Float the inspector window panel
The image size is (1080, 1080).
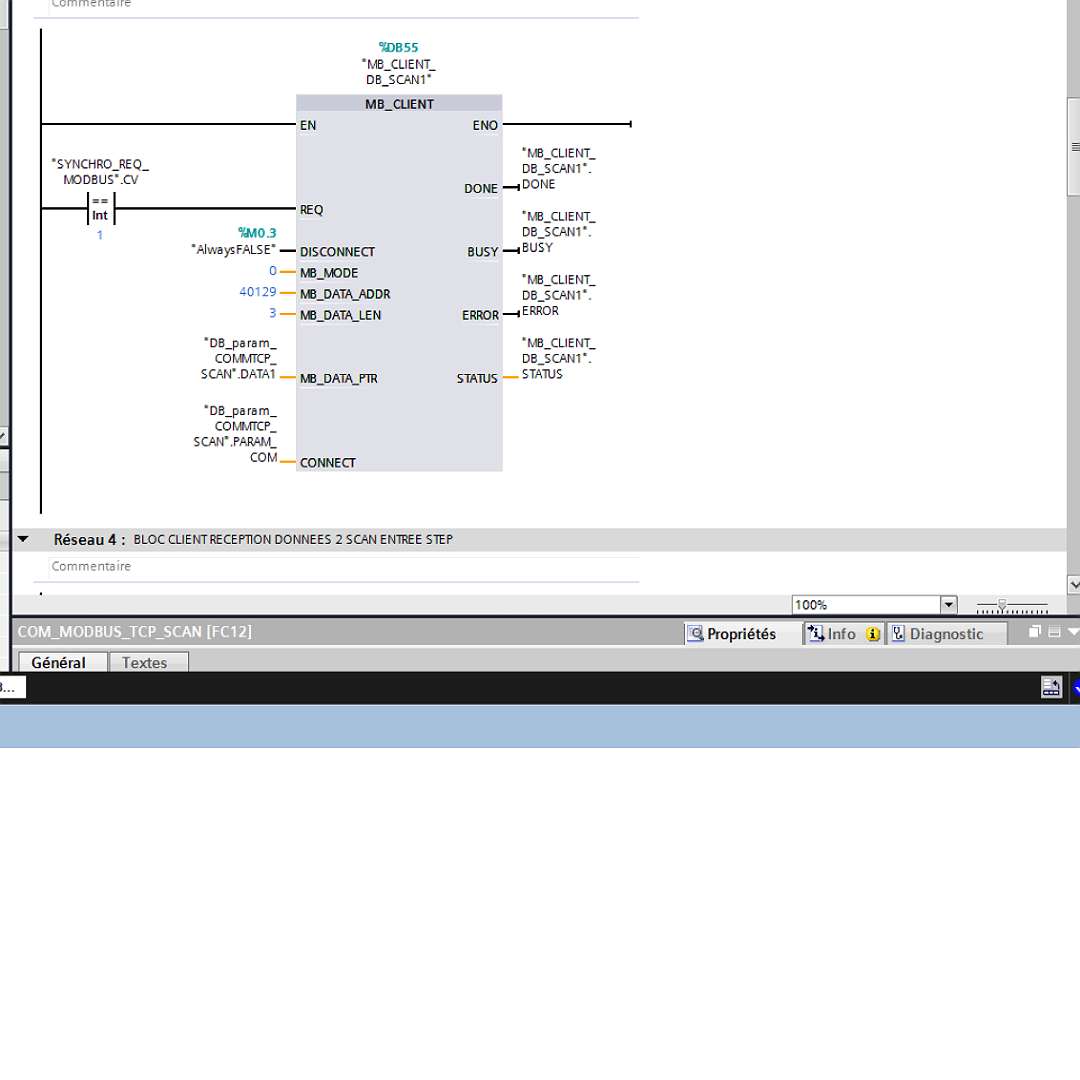(x=1036, y=632)
